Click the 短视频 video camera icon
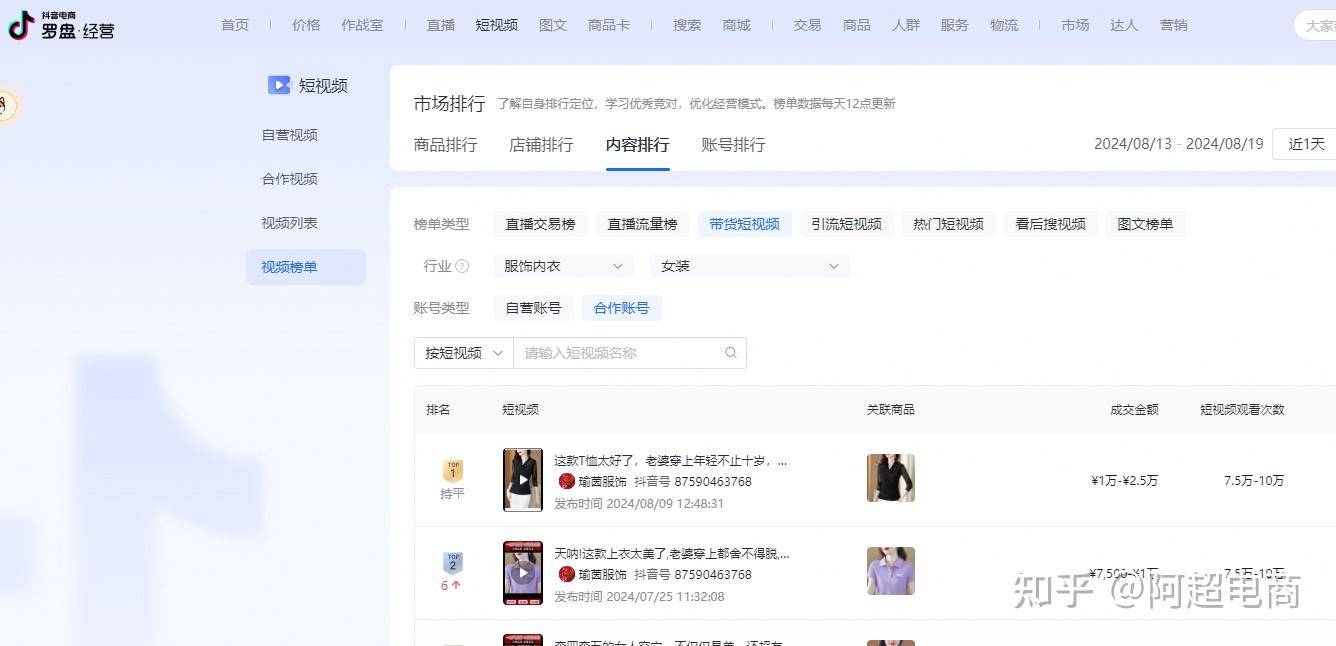The image size is (1336, 646). click(x=279, y=85)
